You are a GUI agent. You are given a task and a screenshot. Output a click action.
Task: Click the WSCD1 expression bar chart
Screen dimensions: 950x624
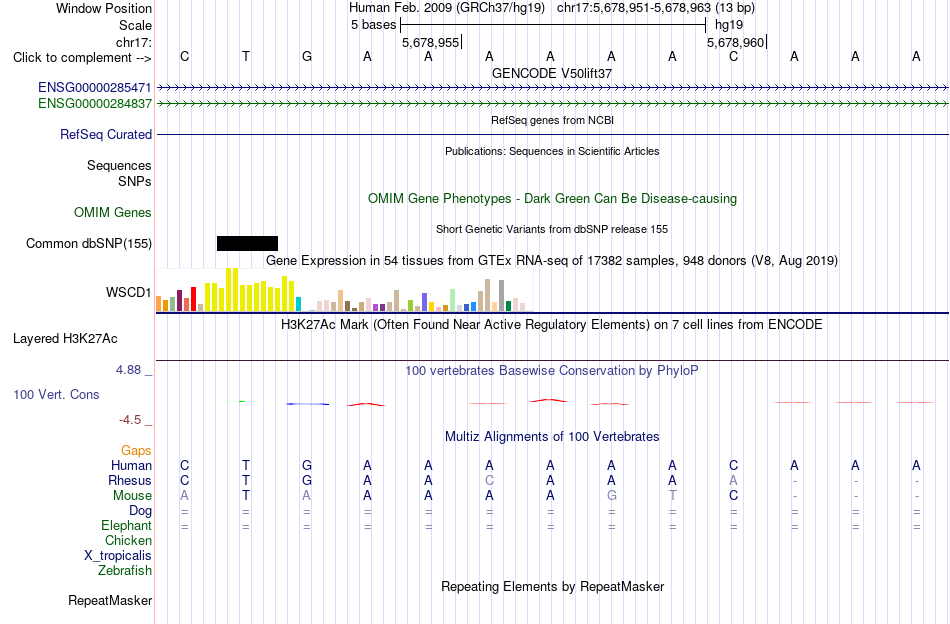point(345,290)
